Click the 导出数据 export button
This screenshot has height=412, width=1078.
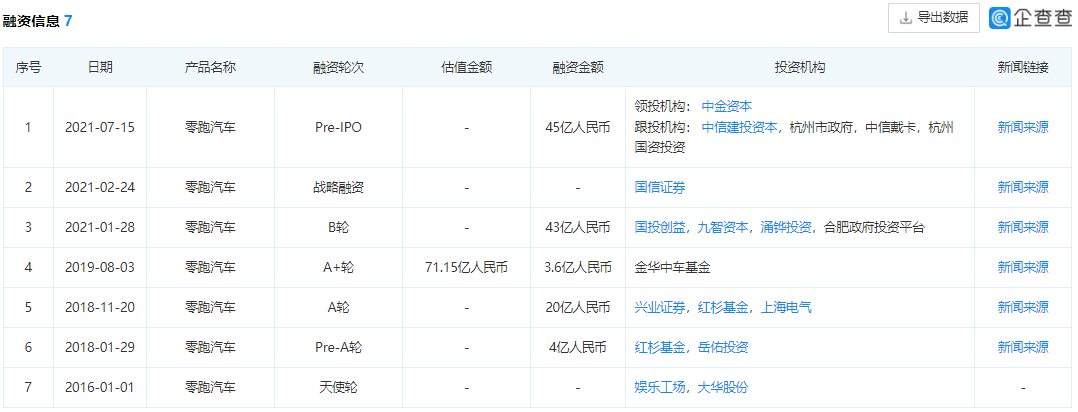tap(934, 18)
